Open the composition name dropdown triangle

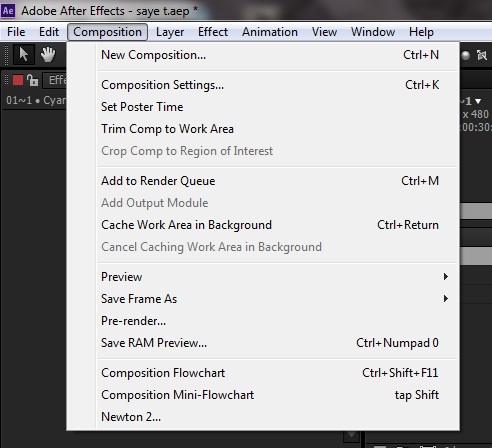pos(478,101)
